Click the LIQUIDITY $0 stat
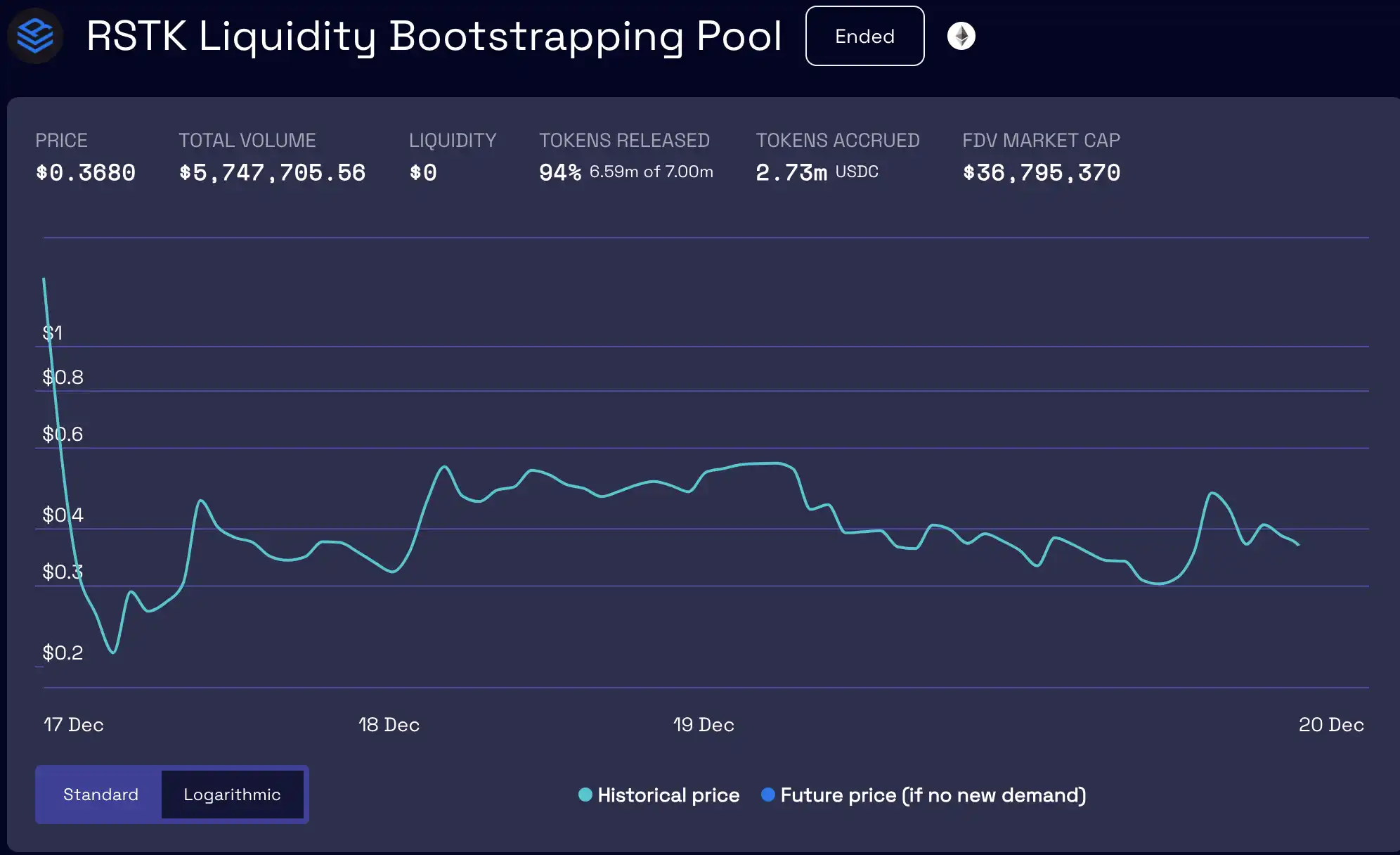The height and width of the screenshot is (855, 1400). (423, 172)
